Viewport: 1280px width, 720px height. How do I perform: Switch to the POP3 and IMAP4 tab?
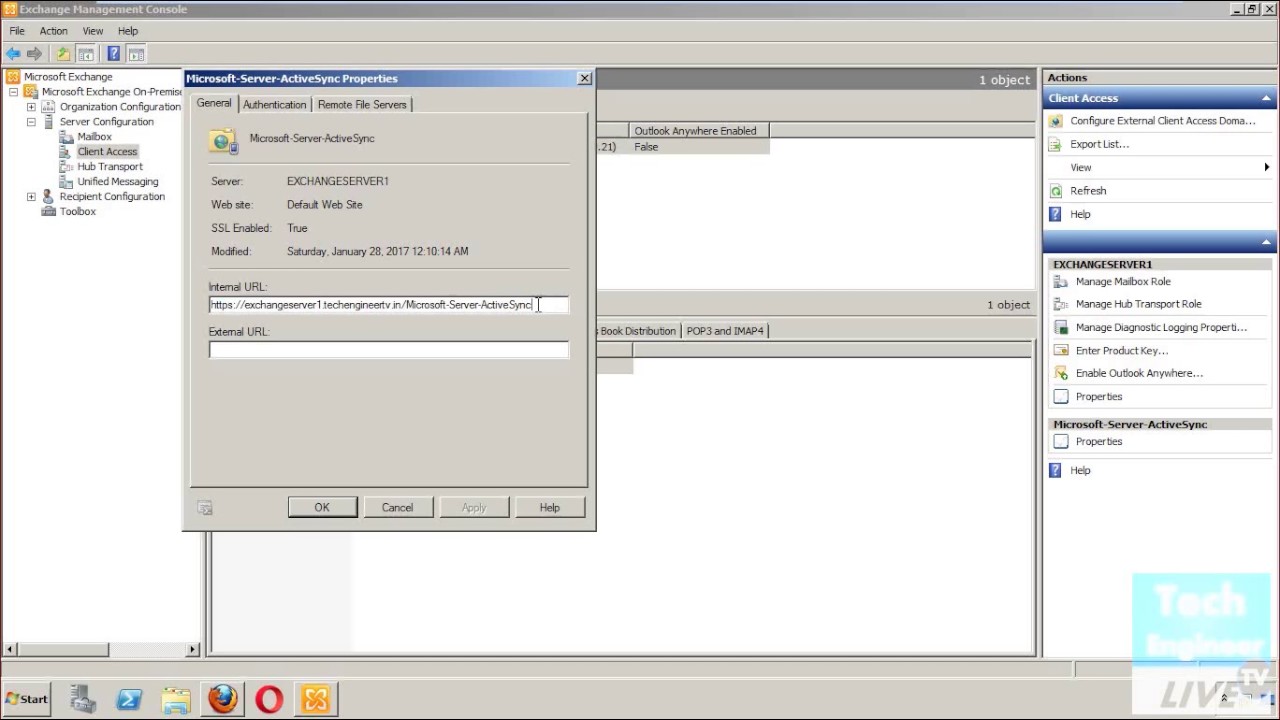coord(725,331)
